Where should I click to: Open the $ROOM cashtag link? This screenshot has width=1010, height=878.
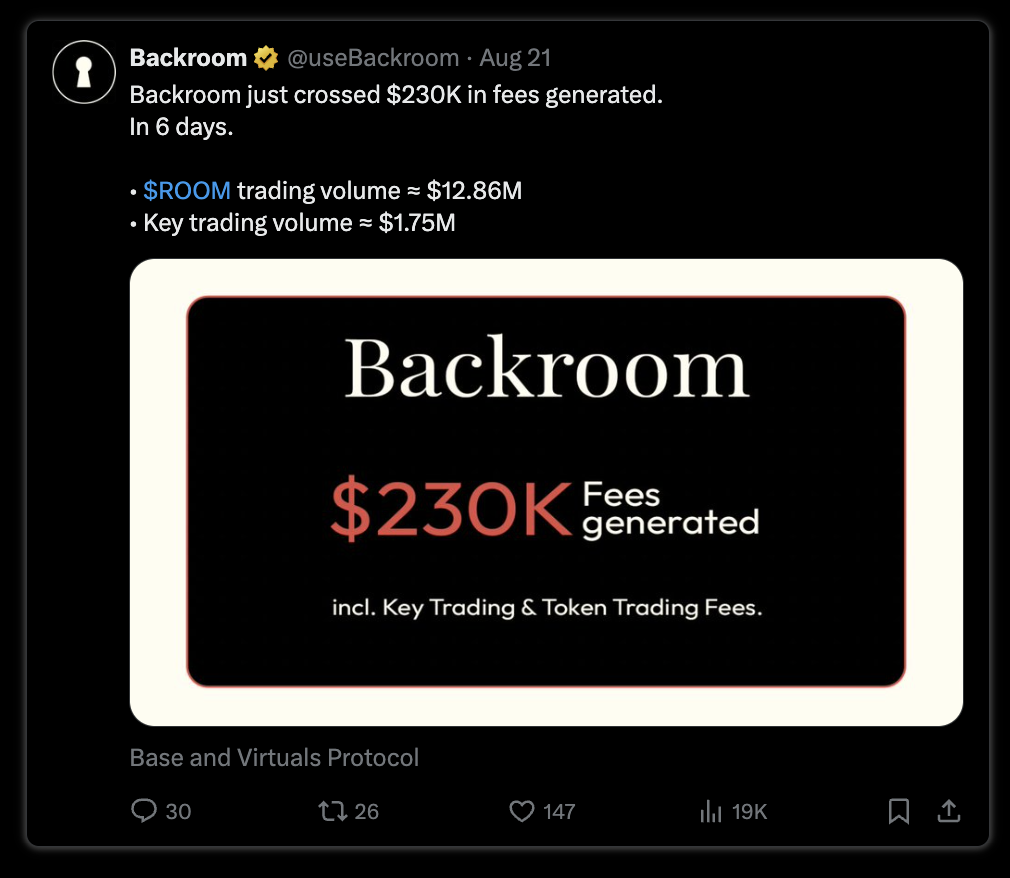coord(187,191)
